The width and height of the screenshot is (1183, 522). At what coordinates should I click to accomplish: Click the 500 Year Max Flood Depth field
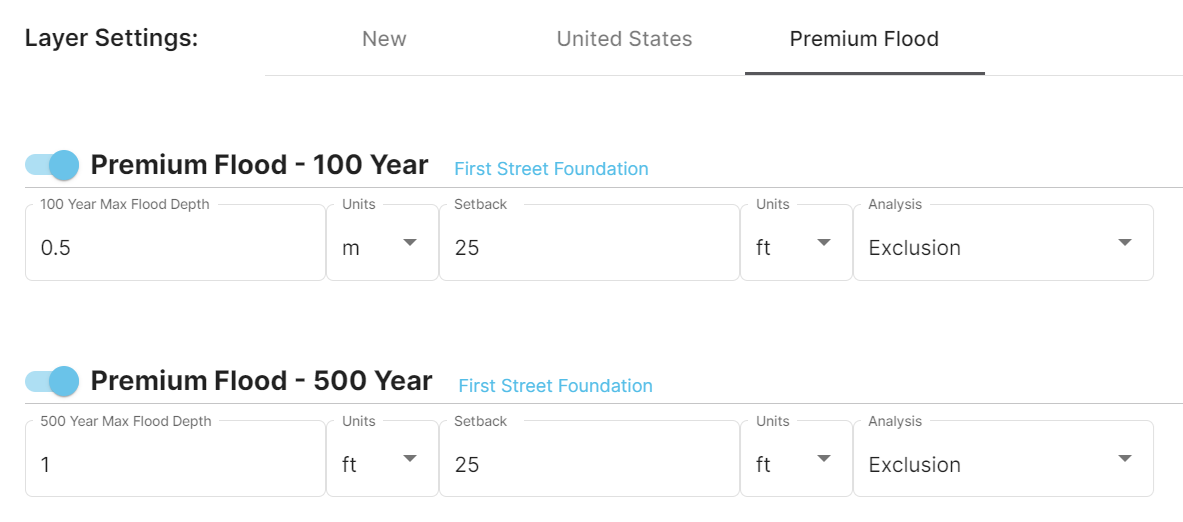pyautogui.click(x=175, y=465)
